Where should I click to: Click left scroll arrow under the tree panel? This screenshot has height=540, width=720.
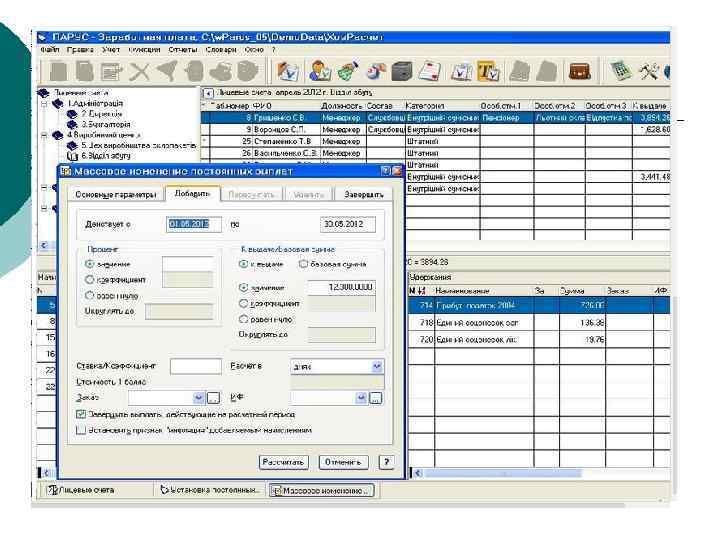click(45, 245)
